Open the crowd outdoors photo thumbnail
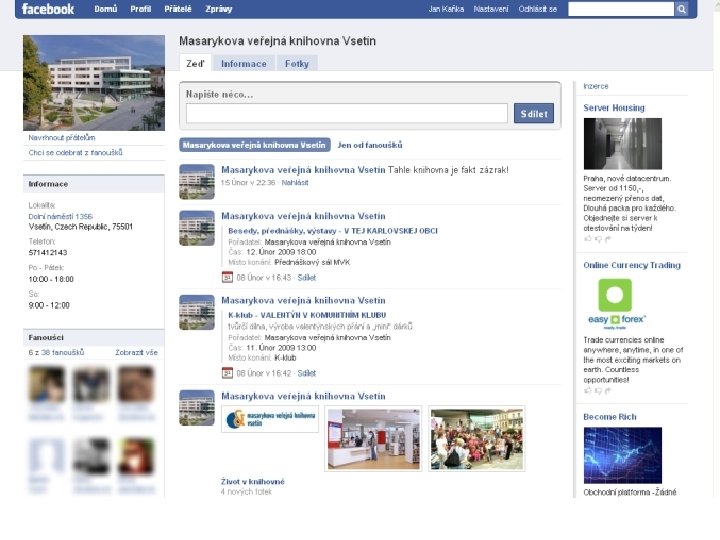 coord(477,439)
